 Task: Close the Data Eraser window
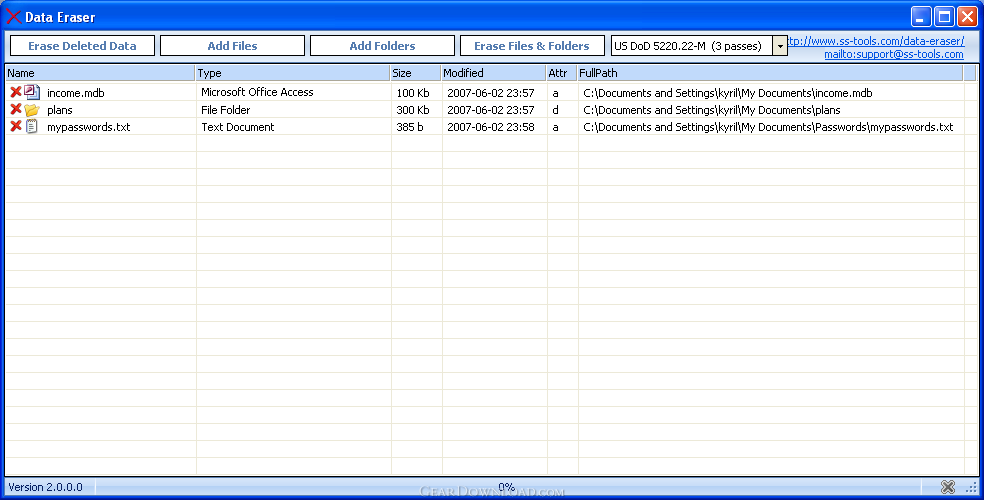point(967,16)
